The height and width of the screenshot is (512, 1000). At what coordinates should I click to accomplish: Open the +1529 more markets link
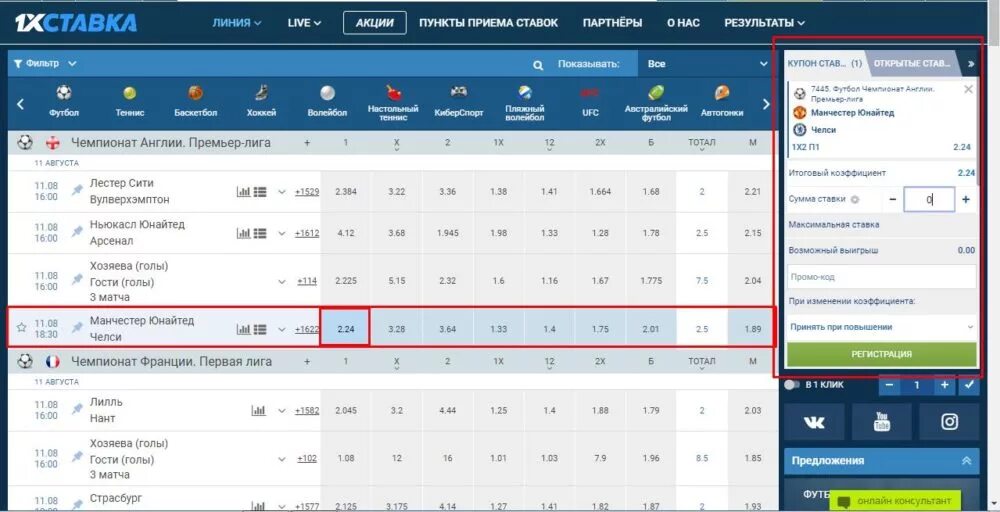point(307,191)
